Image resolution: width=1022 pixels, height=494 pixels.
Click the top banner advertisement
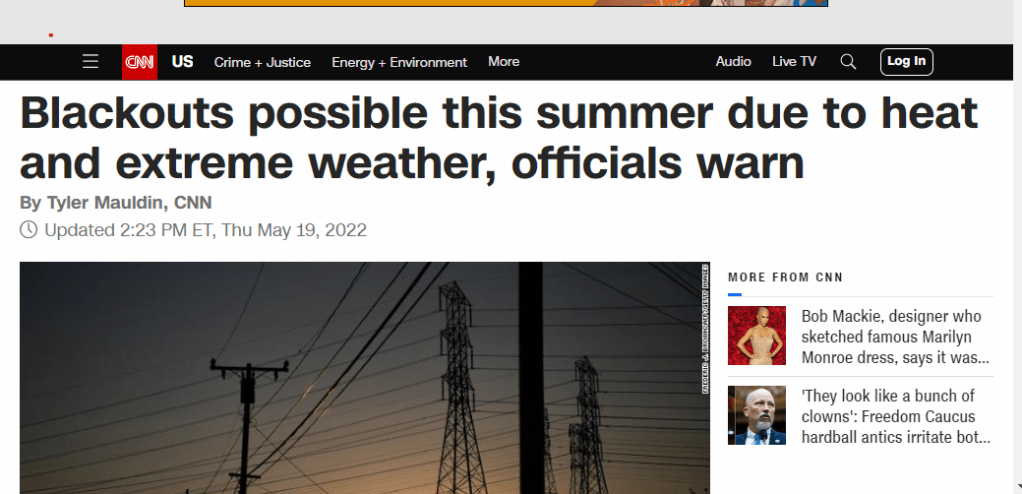506,3
